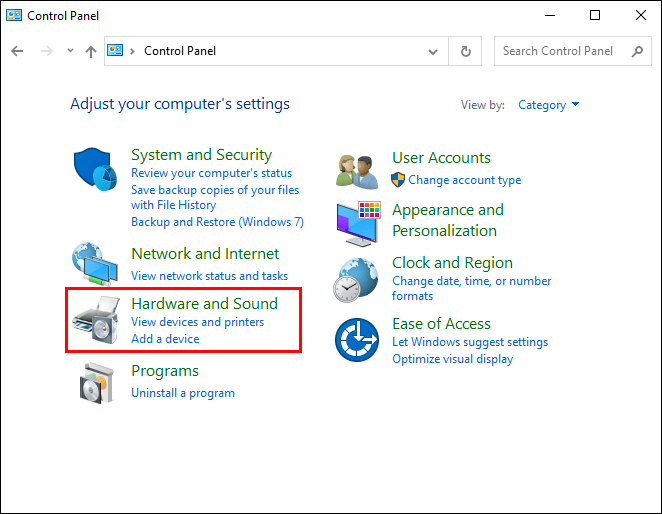This screenshot has height=514, width=662.
Task: Click the Uninstall a program link
Action: coord(183,393)
